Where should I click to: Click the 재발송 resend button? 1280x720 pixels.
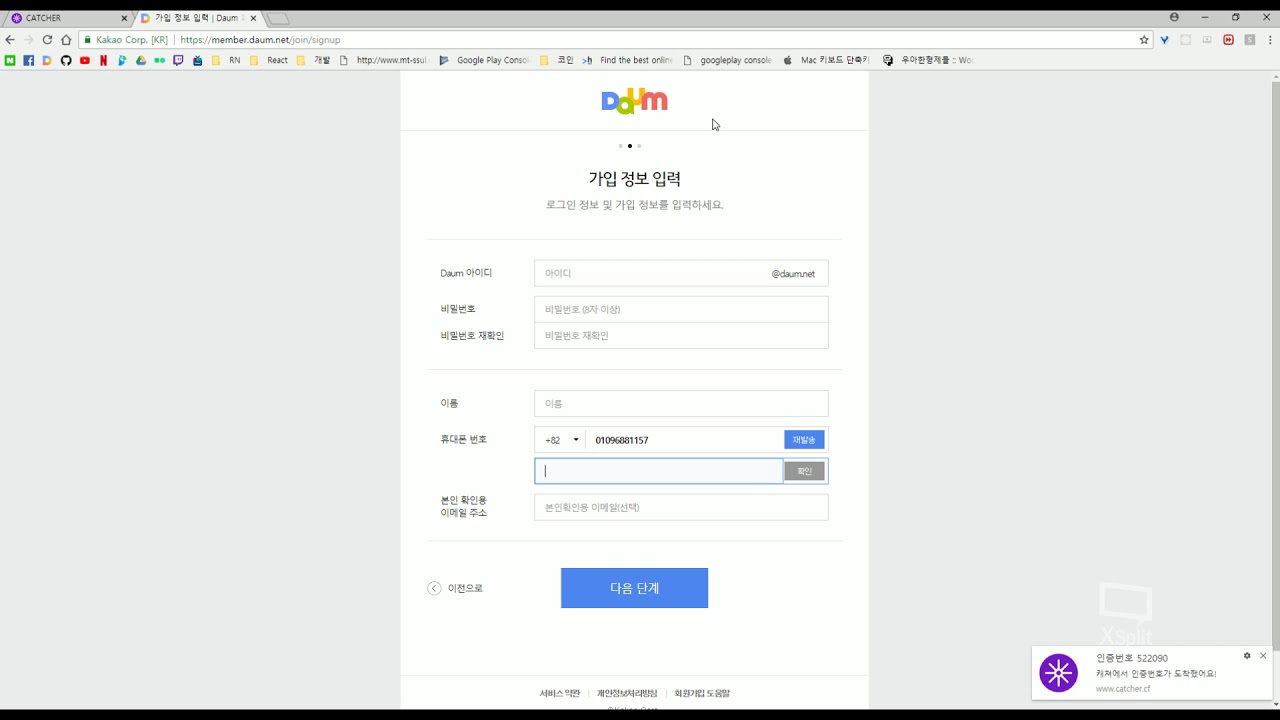point(804,440)
